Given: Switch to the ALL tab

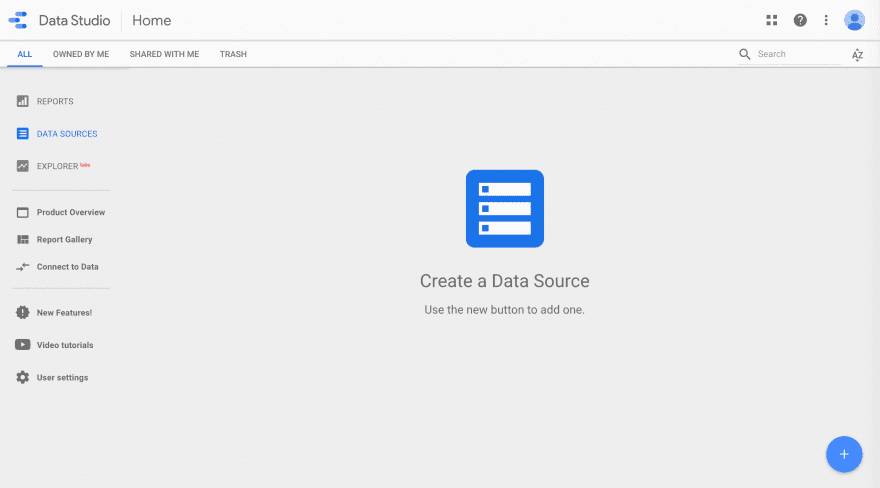Looking at the screenshot, I should point(25,54).
